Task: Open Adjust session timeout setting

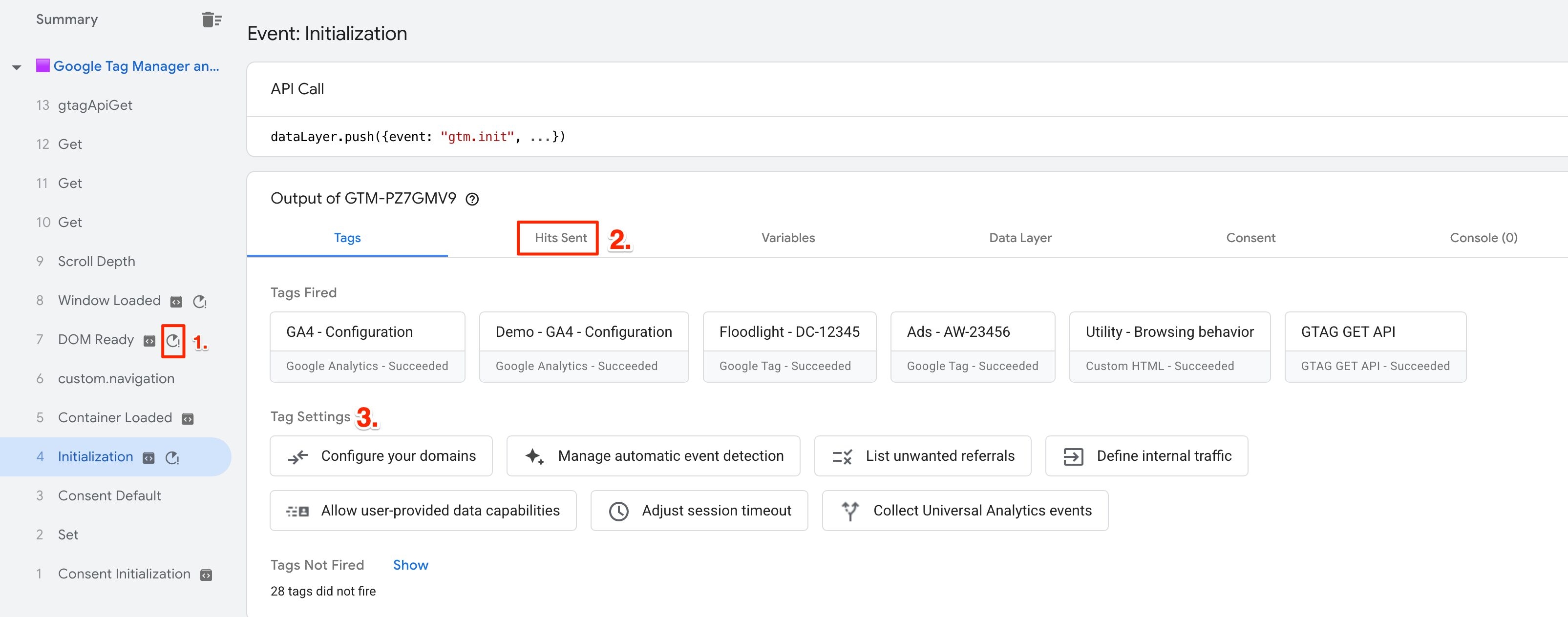Action: [x=699, y=511]
